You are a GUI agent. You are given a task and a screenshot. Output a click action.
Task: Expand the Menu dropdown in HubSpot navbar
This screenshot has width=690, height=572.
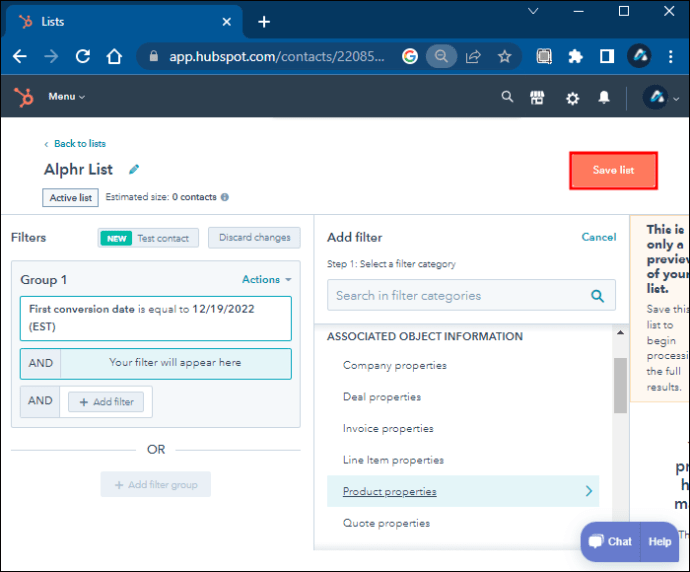(66, 96)
